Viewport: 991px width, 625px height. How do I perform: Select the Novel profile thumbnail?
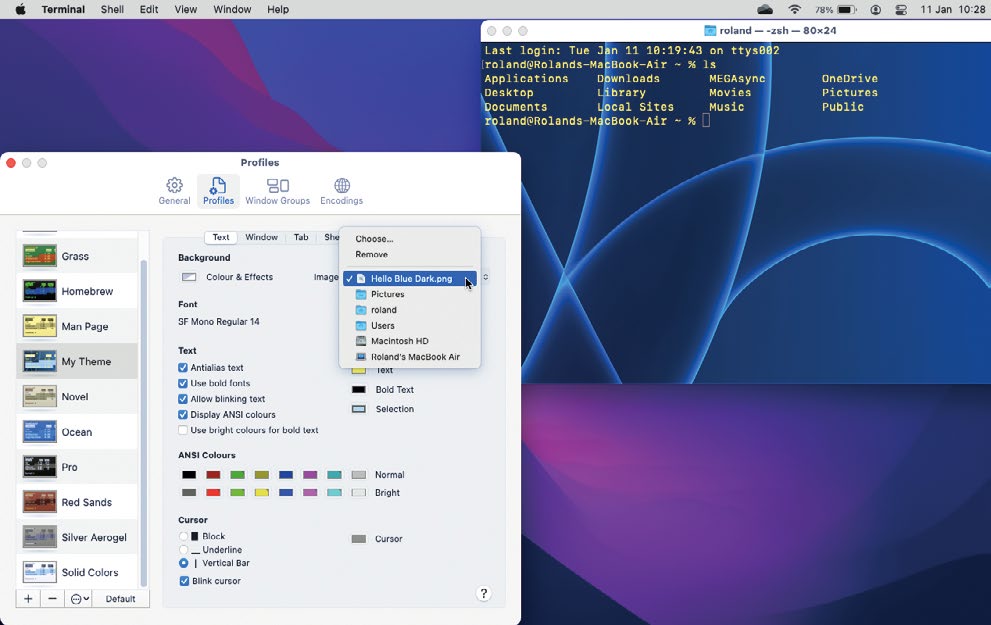click(x=39, y=396)
